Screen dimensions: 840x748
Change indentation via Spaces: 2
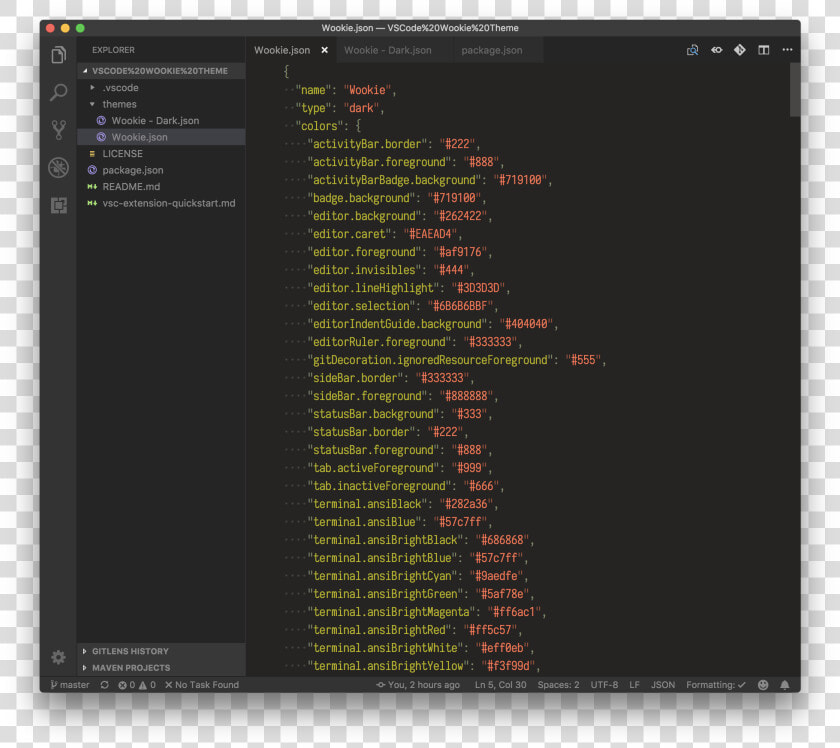558,685
